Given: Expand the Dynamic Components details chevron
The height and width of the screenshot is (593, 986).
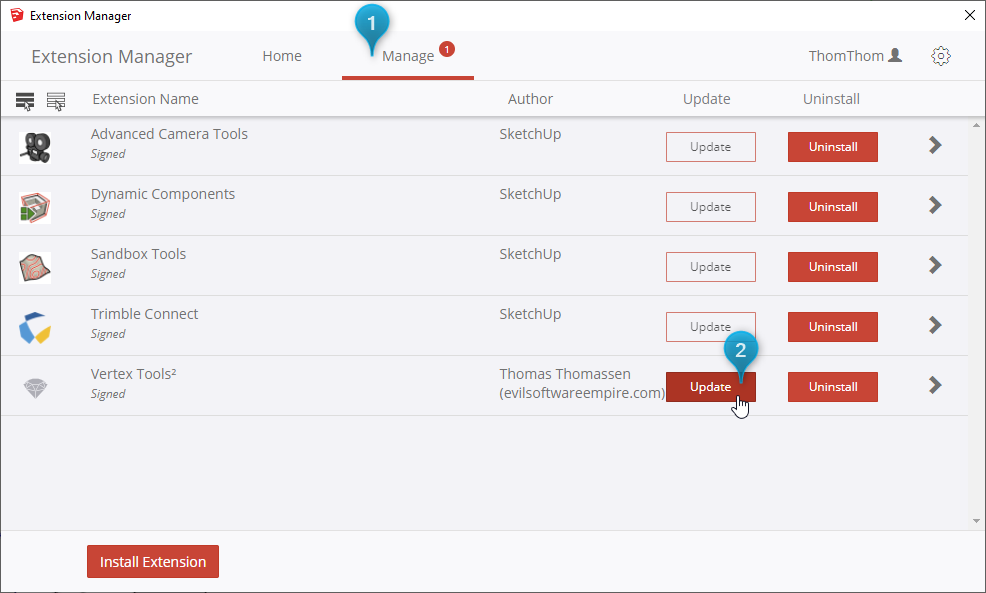Looking at the screenshot, I should (x=935, y=206).
